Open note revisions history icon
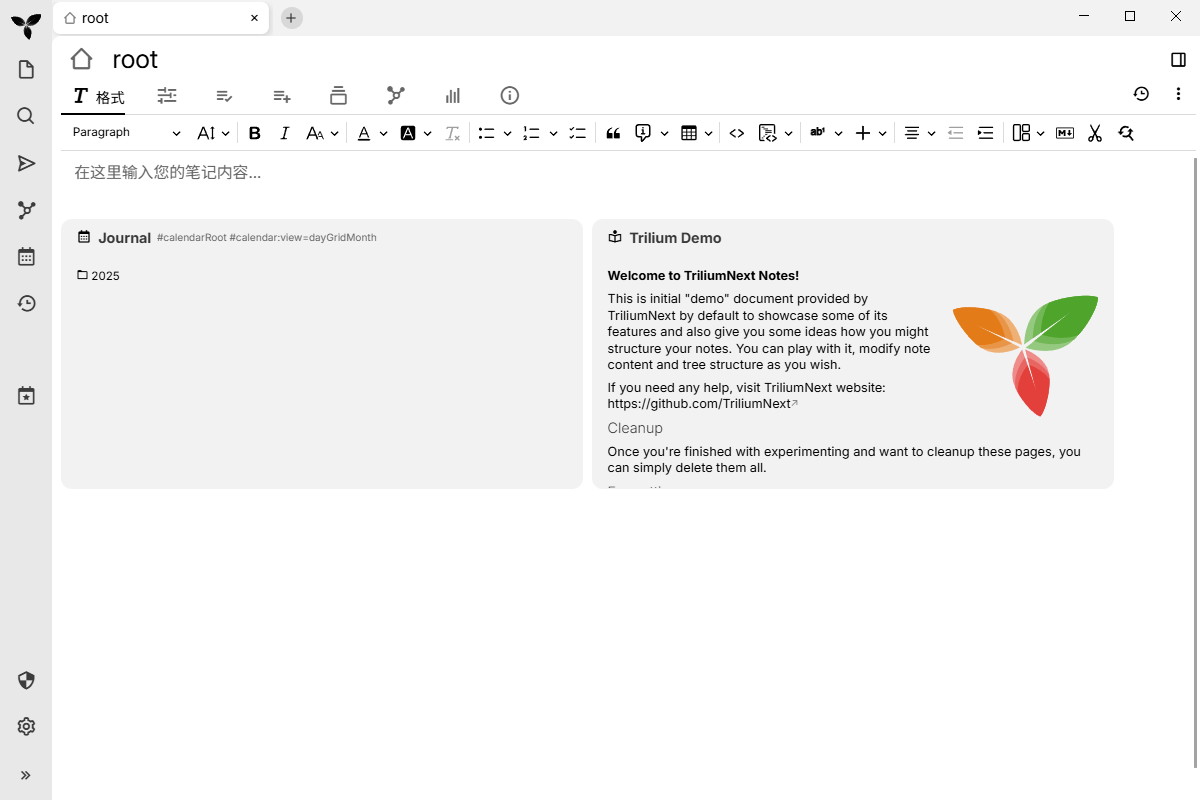 coord(1141,94)
